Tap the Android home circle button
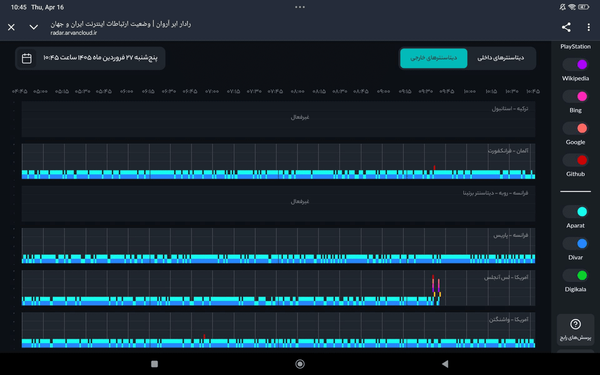The image size is (600, 375). [x=300, y=364]
